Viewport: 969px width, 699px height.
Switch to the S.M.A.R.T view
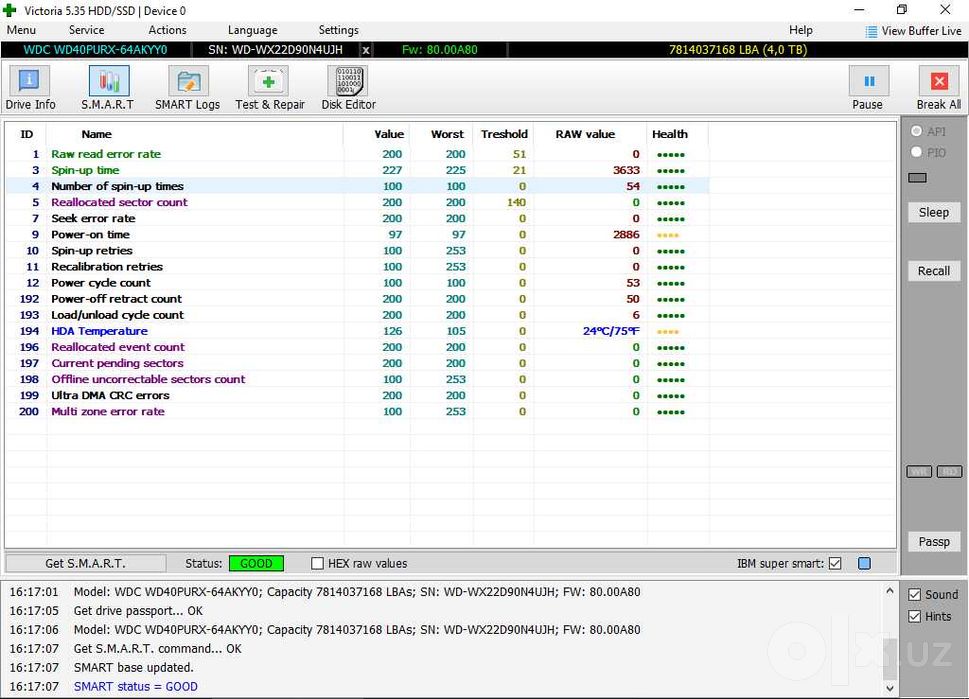click(x=108, y=89)
